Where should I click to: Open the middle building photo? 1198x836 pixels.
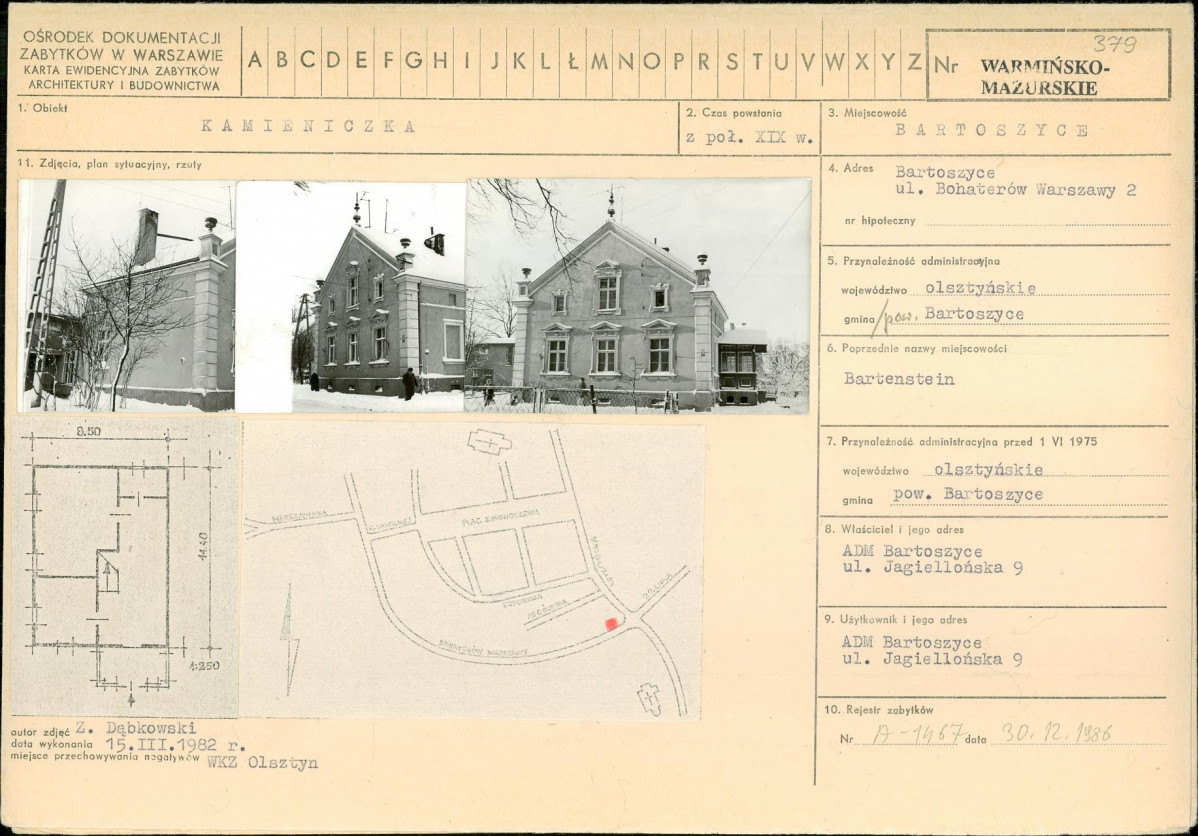tap(351, 296)
